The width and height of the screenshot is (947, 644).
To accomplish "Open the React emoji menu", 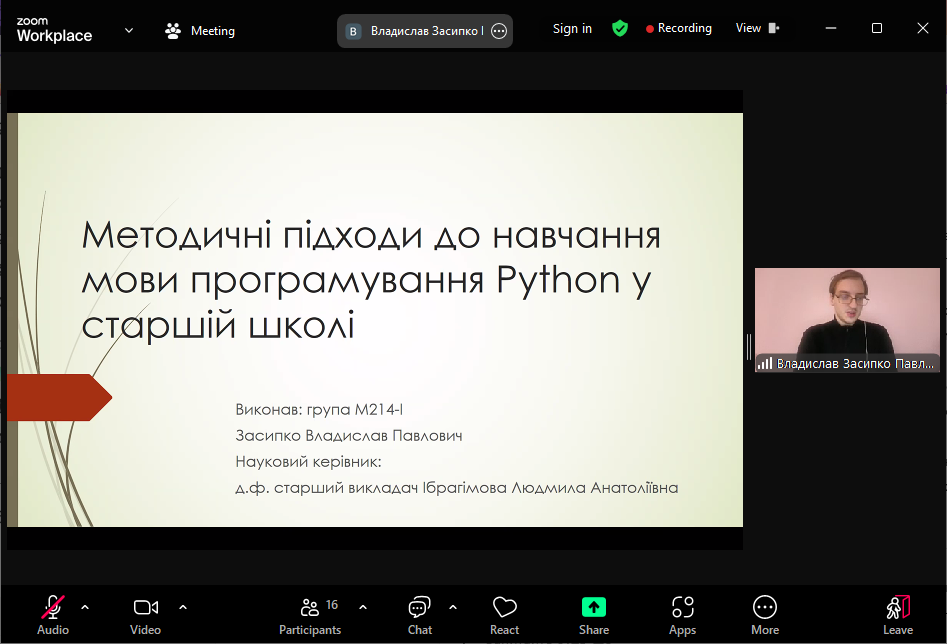I will coord(504,614).
